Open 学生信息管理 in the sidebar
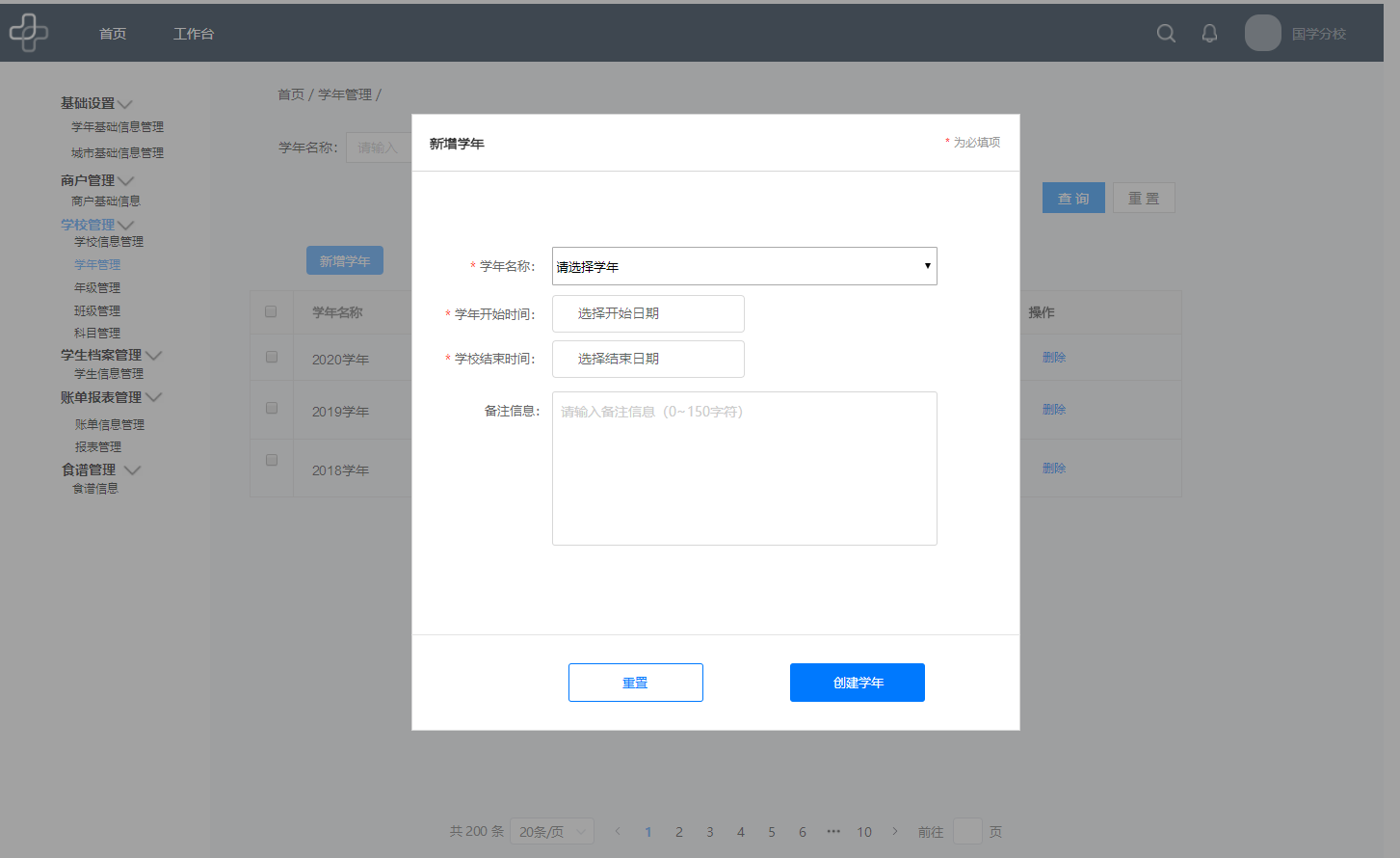Viewport: 1400px width, 858px height. click(109, 374)
